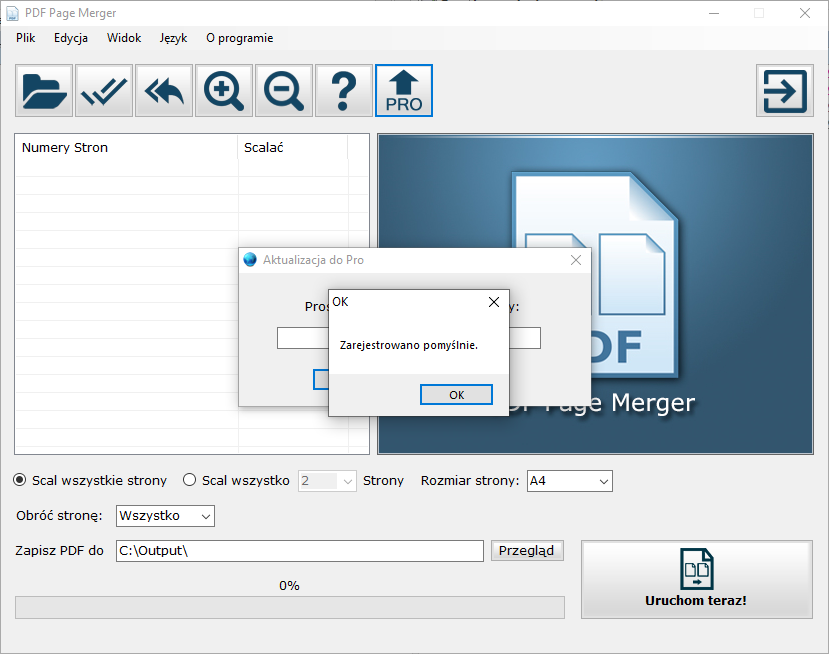Click the Numery Stron column header
The height and width of the screenshot is (654, 829).
tap(127, 148)
